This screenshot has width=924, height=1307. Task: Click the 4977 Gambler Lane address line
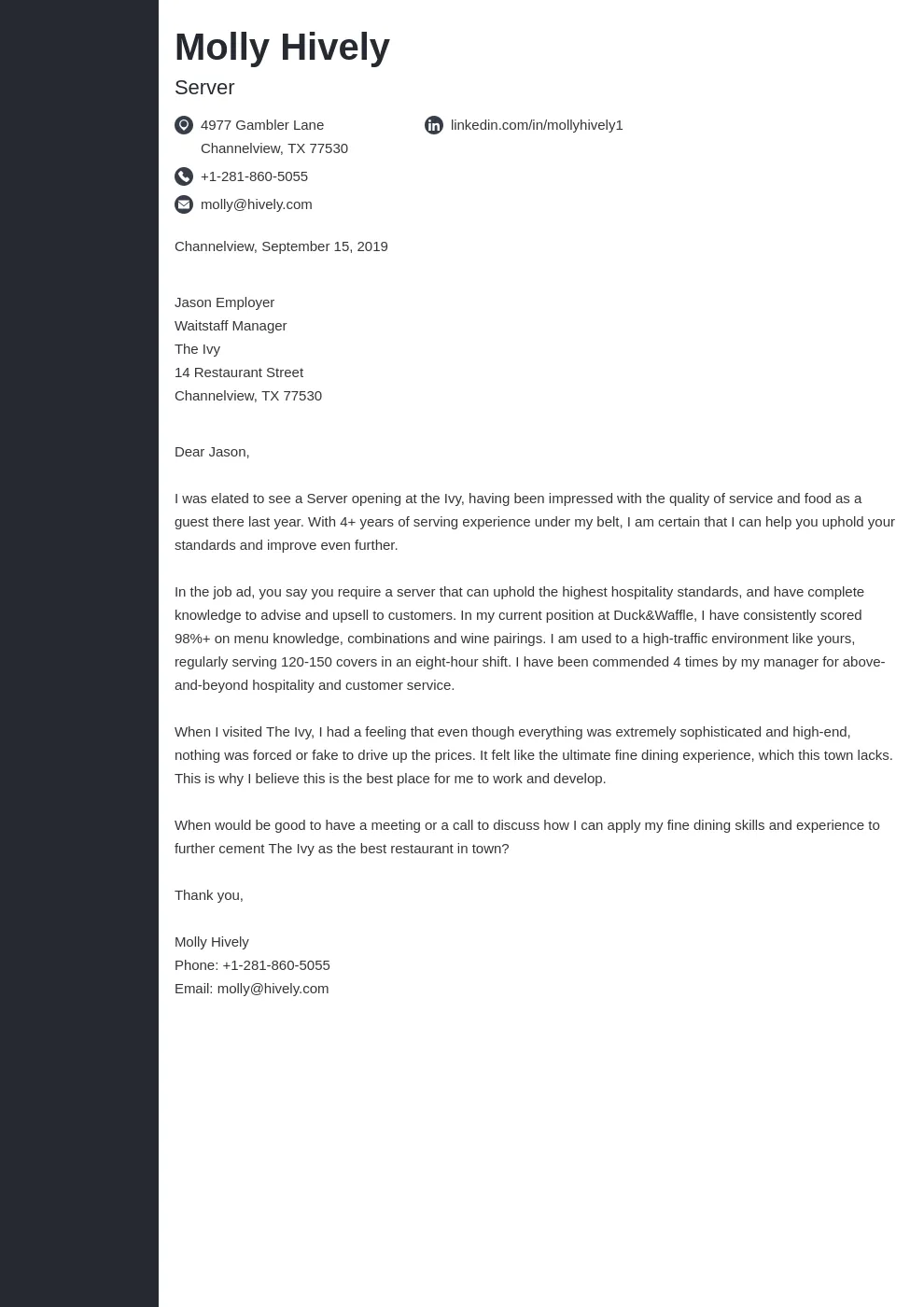point(262,125)
